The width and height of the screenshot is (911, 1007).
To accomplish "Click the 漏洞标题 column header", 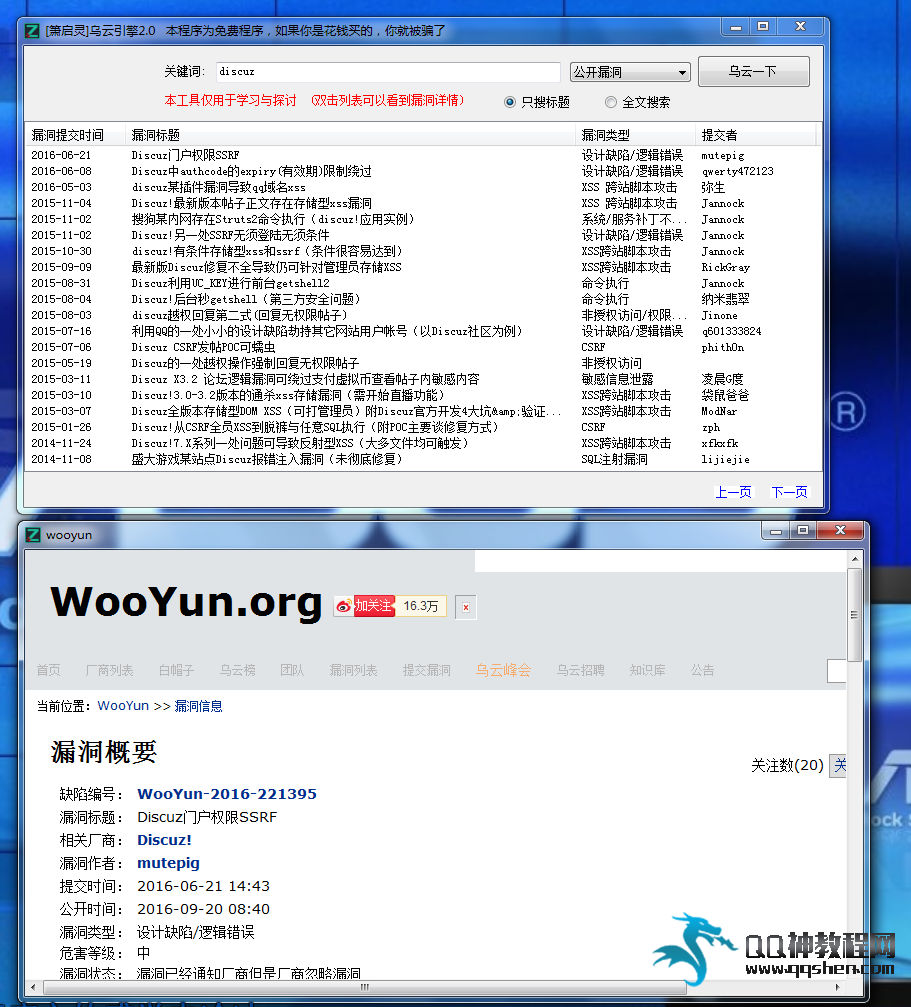I will tap(351, 135).
